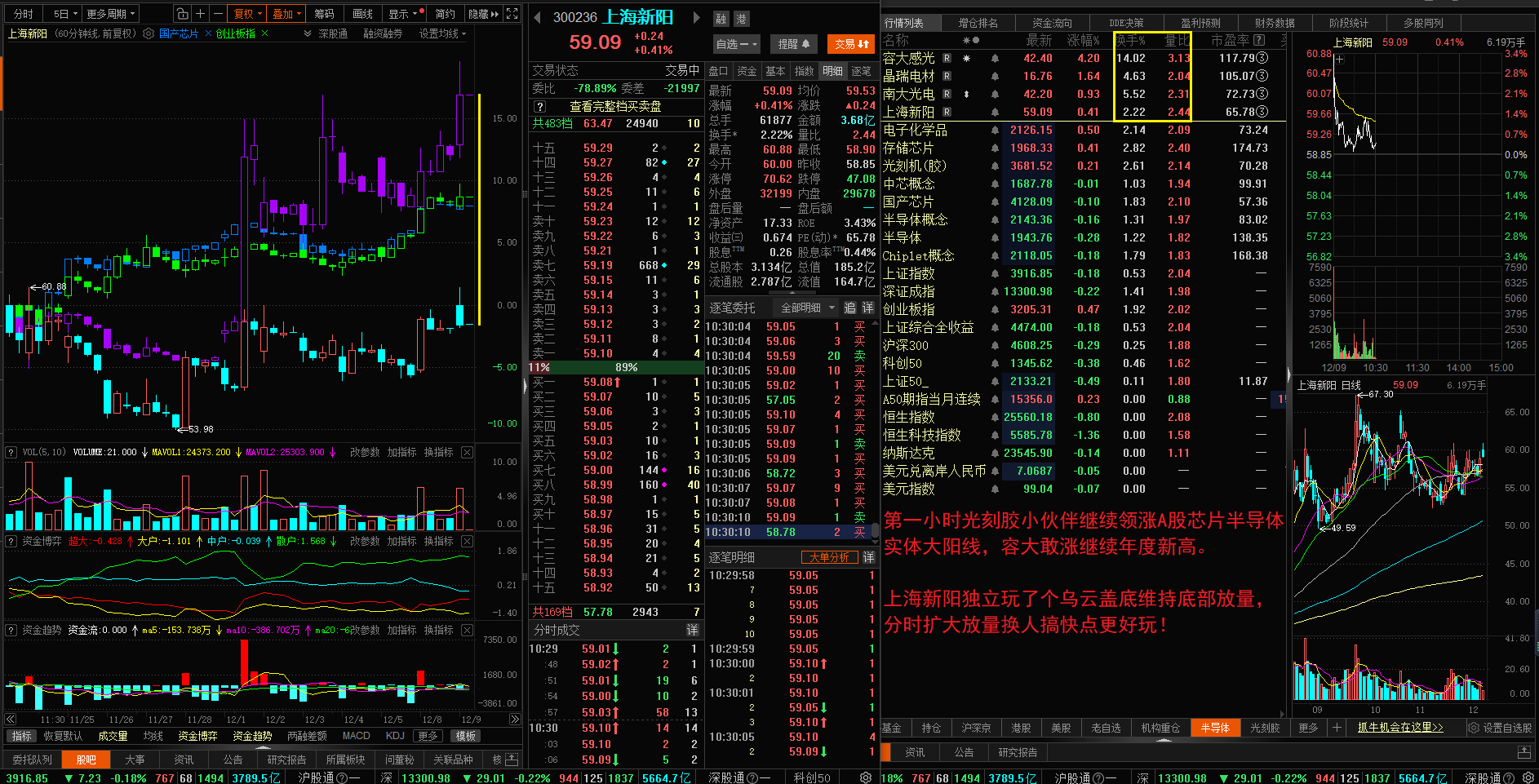
Task: Click the add tab plus icon beside 更多
Action: (x=1337, y=728)
